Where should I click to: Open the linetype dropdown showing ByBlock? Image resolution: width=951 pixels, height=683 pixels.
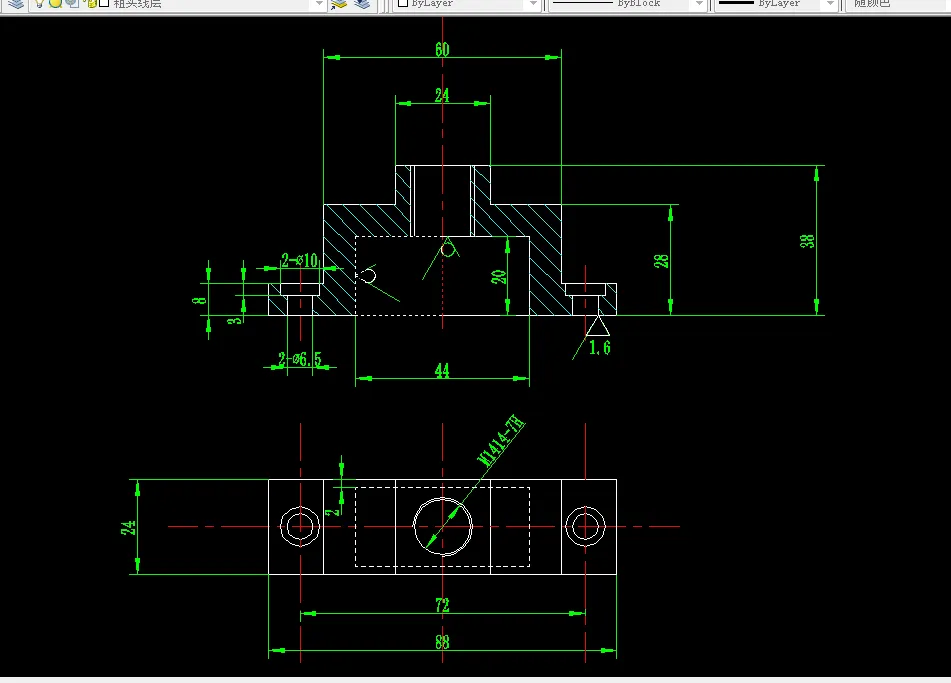(x=700, y=4)
